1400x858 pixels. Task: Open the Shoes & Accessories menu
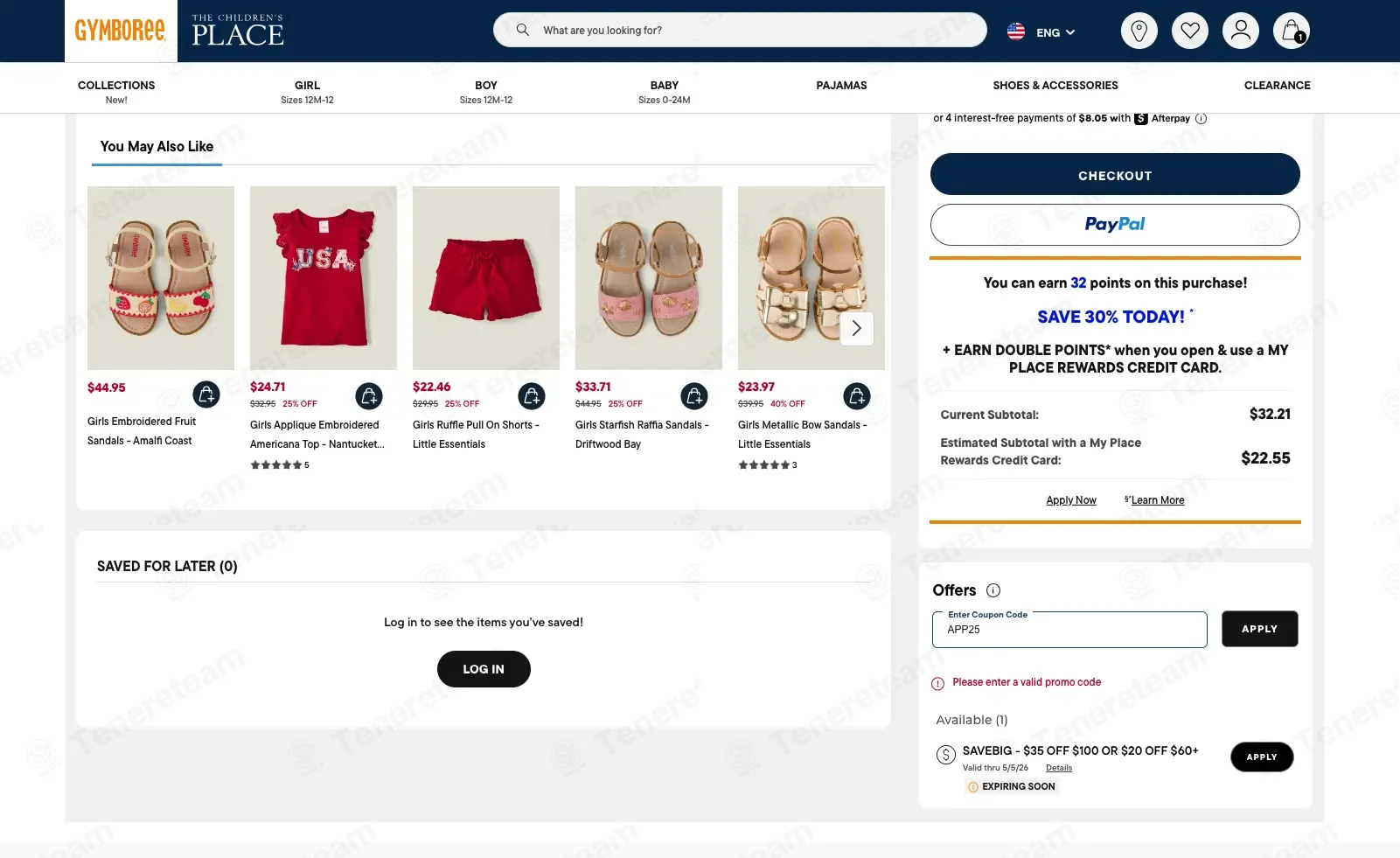[x=1055, y=86]
